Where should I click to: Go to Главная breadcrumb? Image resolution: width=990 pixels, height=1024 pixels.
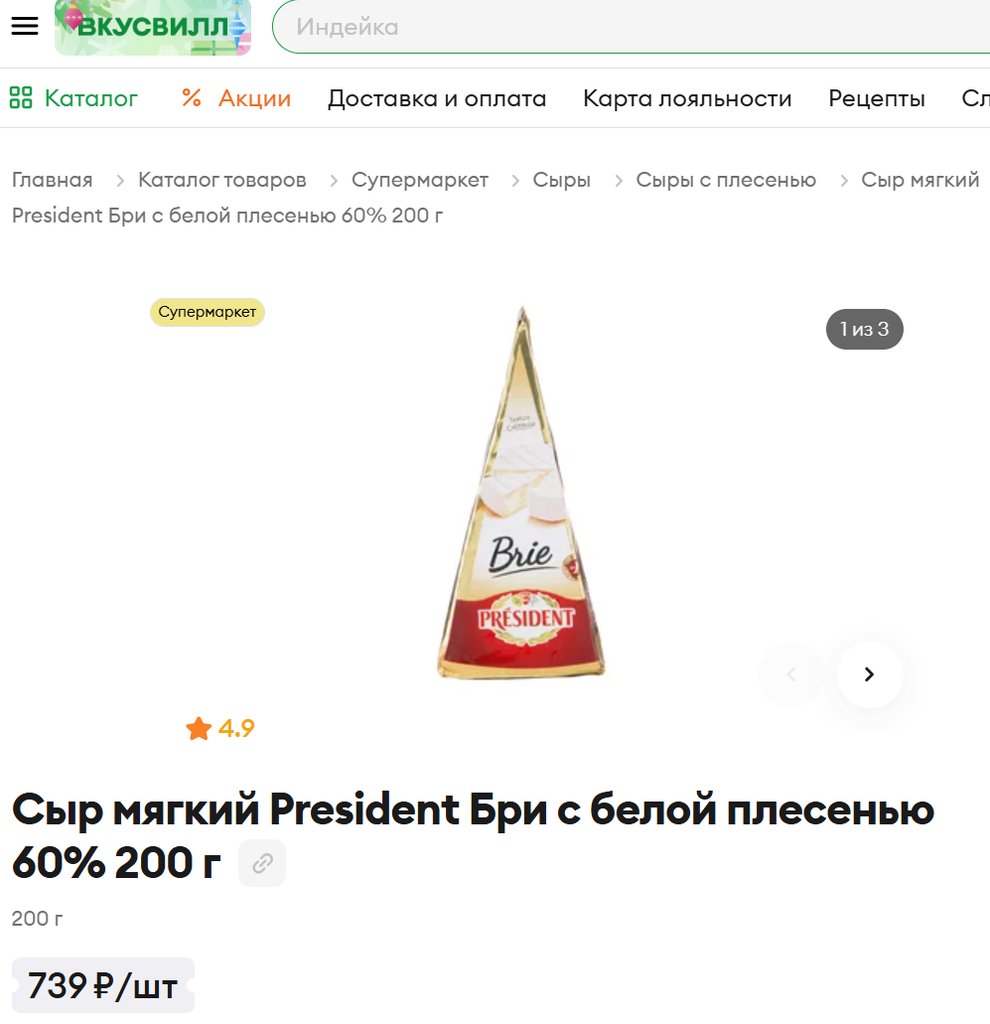coord(52,180)
